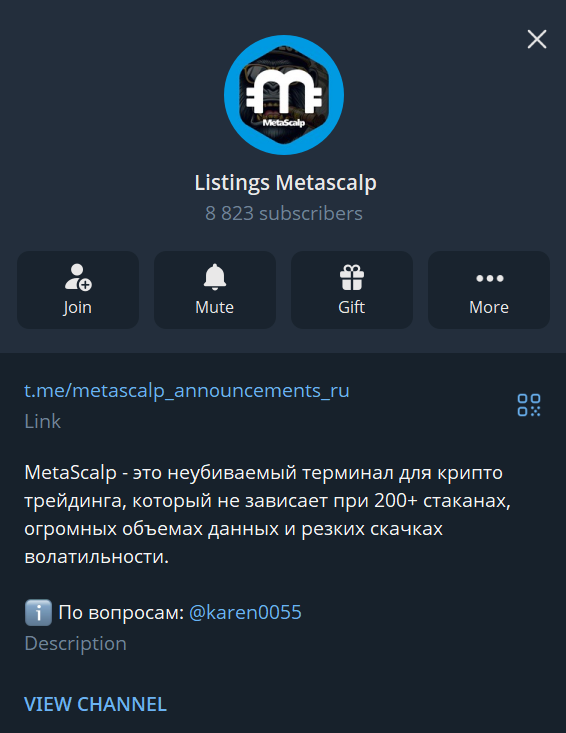Click the Mute button label
The height and width of the screenshot is (733, 566).
215,307
